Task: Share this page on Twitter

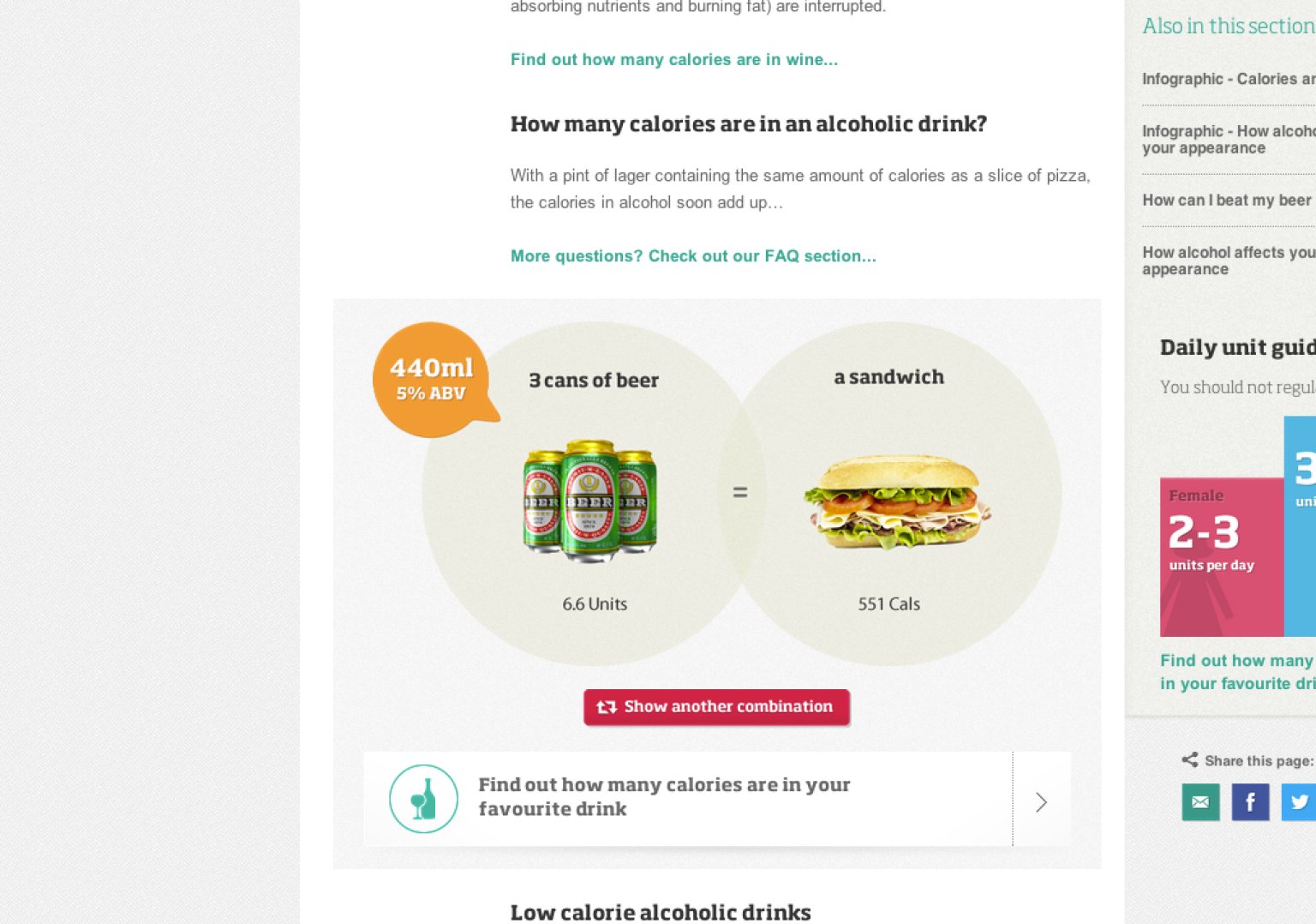Action: pos(1298,802)
